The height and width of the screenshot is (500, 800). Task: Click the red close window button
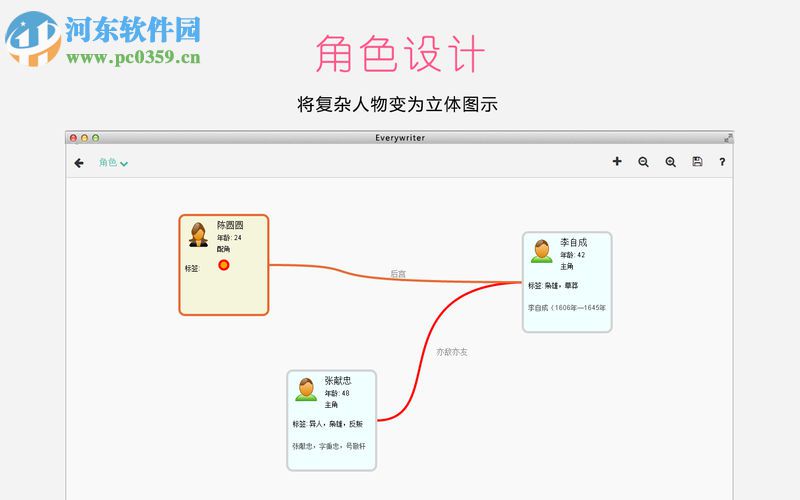[x=73, y=138]
